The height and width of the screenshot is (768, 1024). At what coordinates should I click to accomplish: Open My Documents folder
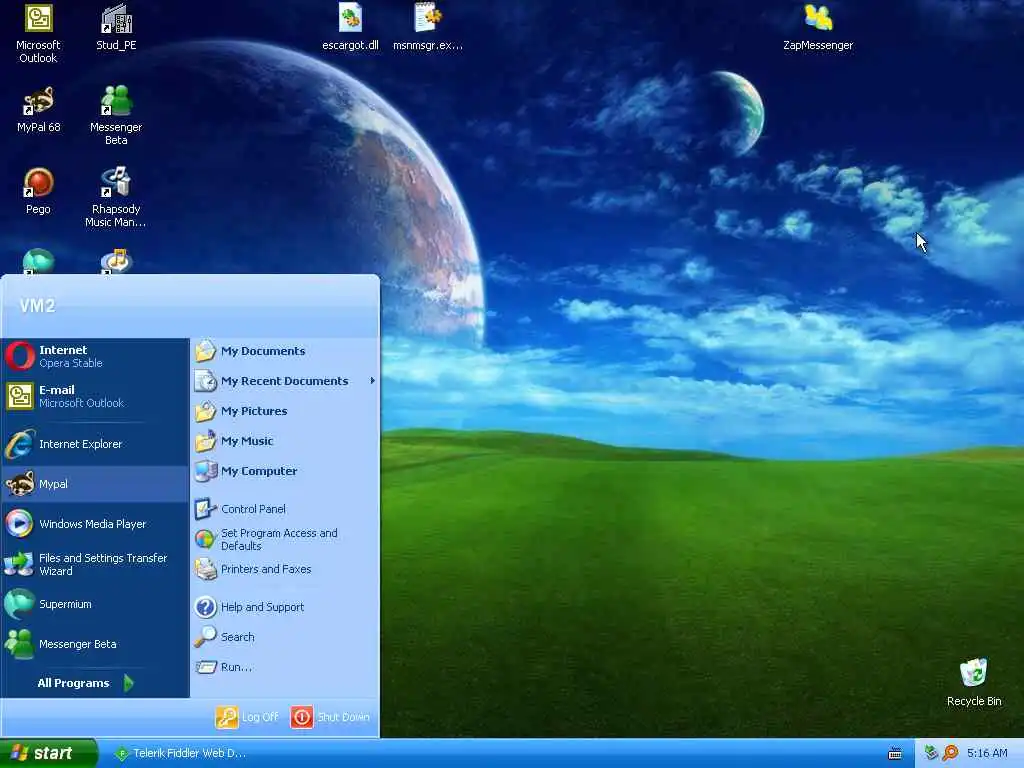coord(285,351)
